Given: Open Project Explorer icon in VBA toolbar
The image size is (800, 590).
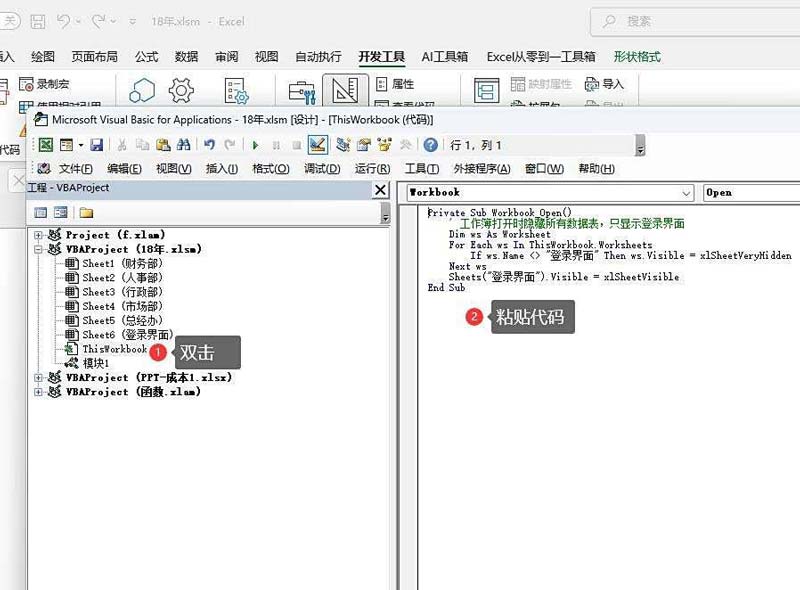Looking at the screenshot, I should 343,145.
